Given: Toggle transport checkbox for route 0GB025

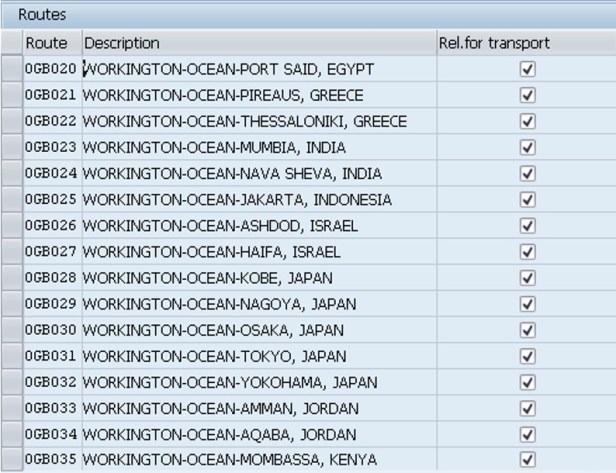Looking at the screenshot, I should click(x=528, y=200).
